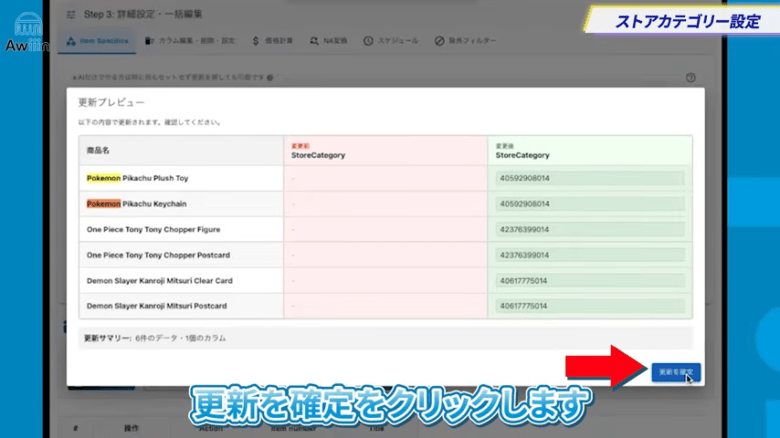Click the new StoreCategory value for Chopper Figure
The height and width of the screenshot is (438, 780).
(589, 229)
